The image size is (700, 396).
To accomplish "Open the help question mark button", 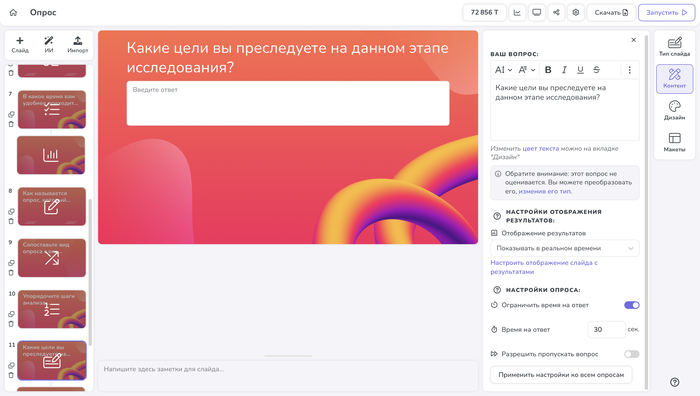I will (x=675, y=382).
